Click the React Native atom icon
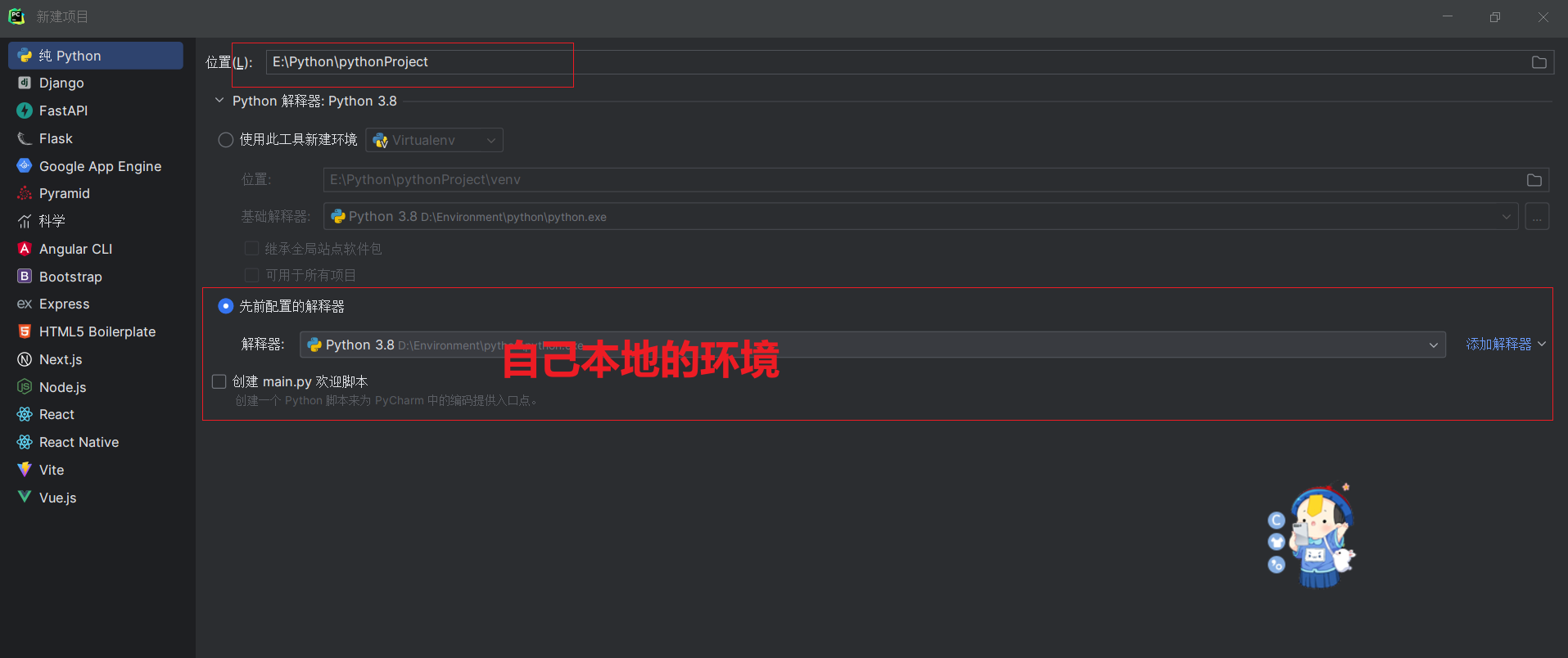 tap(25, 442)
